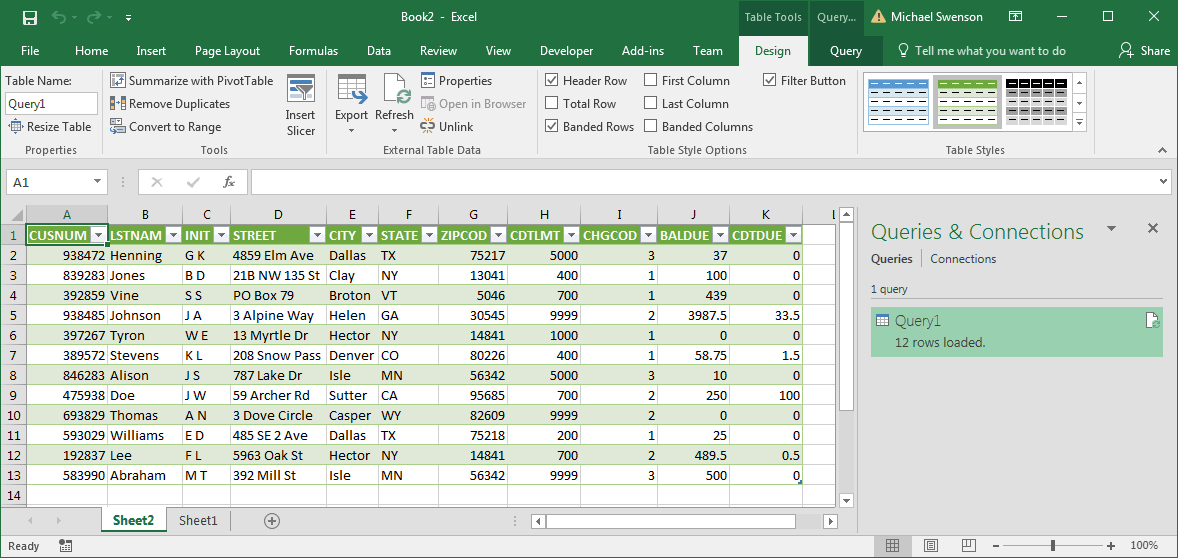1178x558 pixels.
Task: Select Convert to Range
Action: pyautogui.click(x=166, y=127)
